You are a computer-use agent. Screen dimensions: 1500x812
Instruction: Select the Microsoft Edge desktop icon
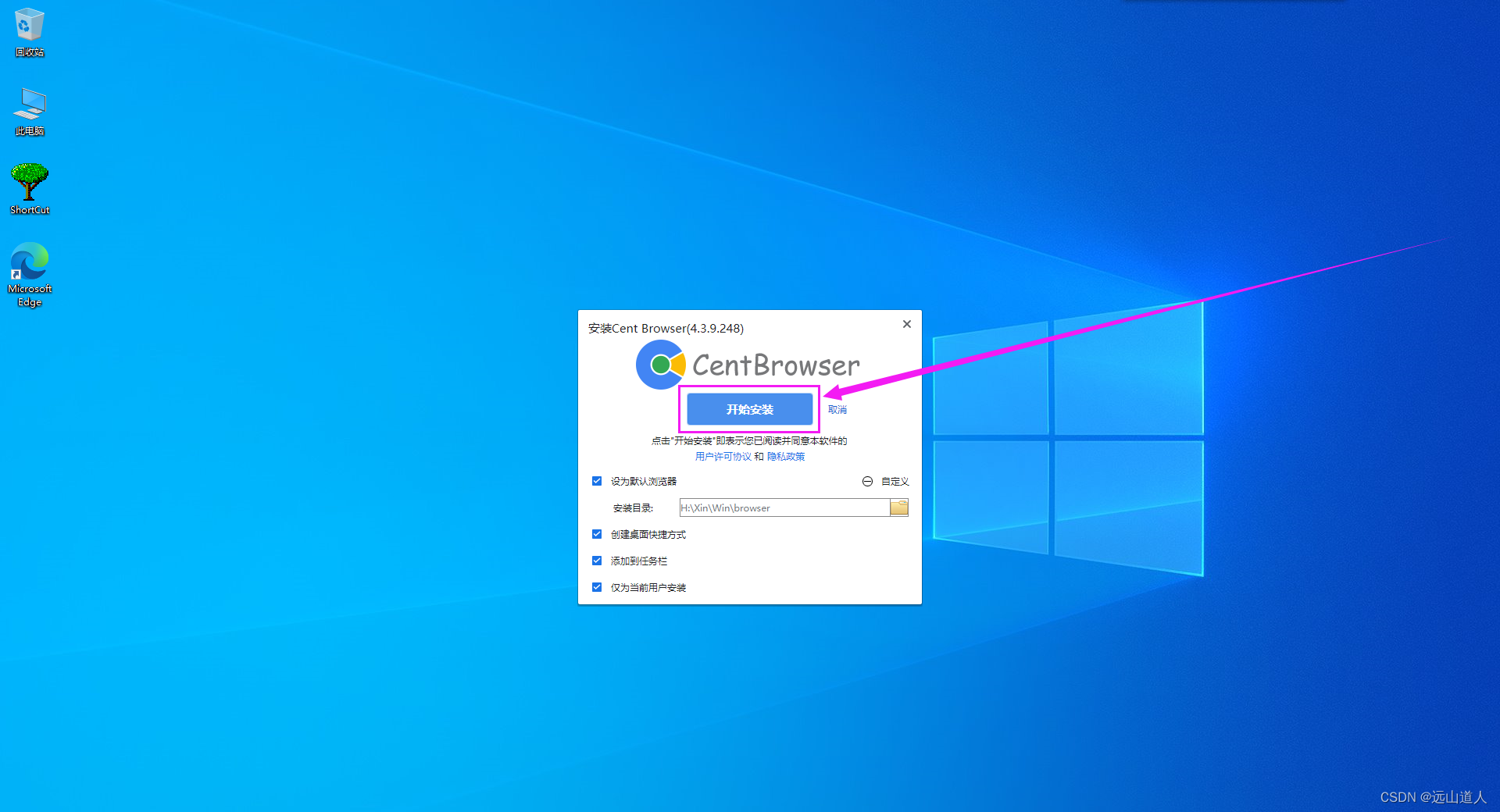pos(30,274)
